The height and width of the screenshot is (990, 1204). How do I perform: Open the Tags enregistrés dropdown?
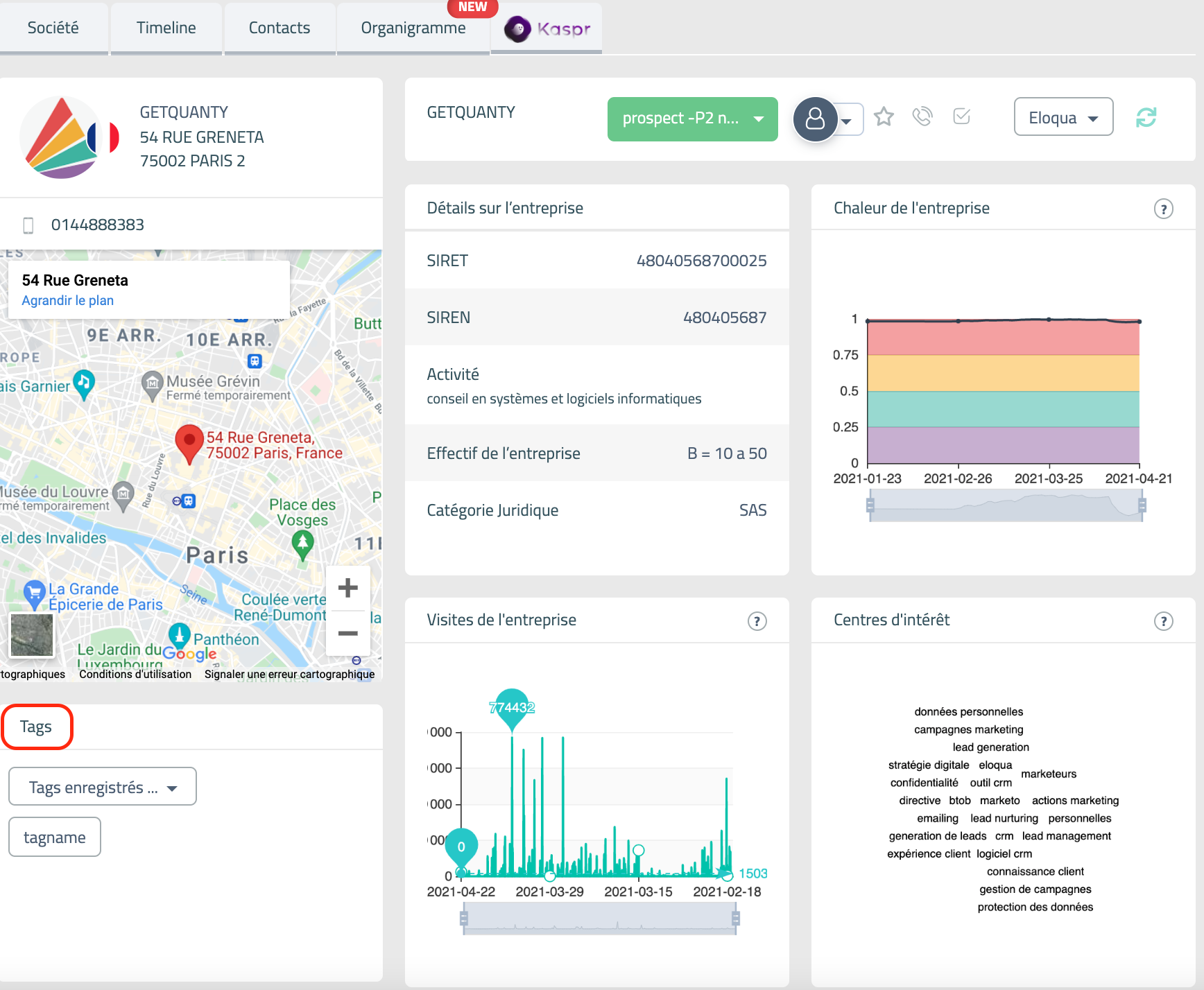103,787
